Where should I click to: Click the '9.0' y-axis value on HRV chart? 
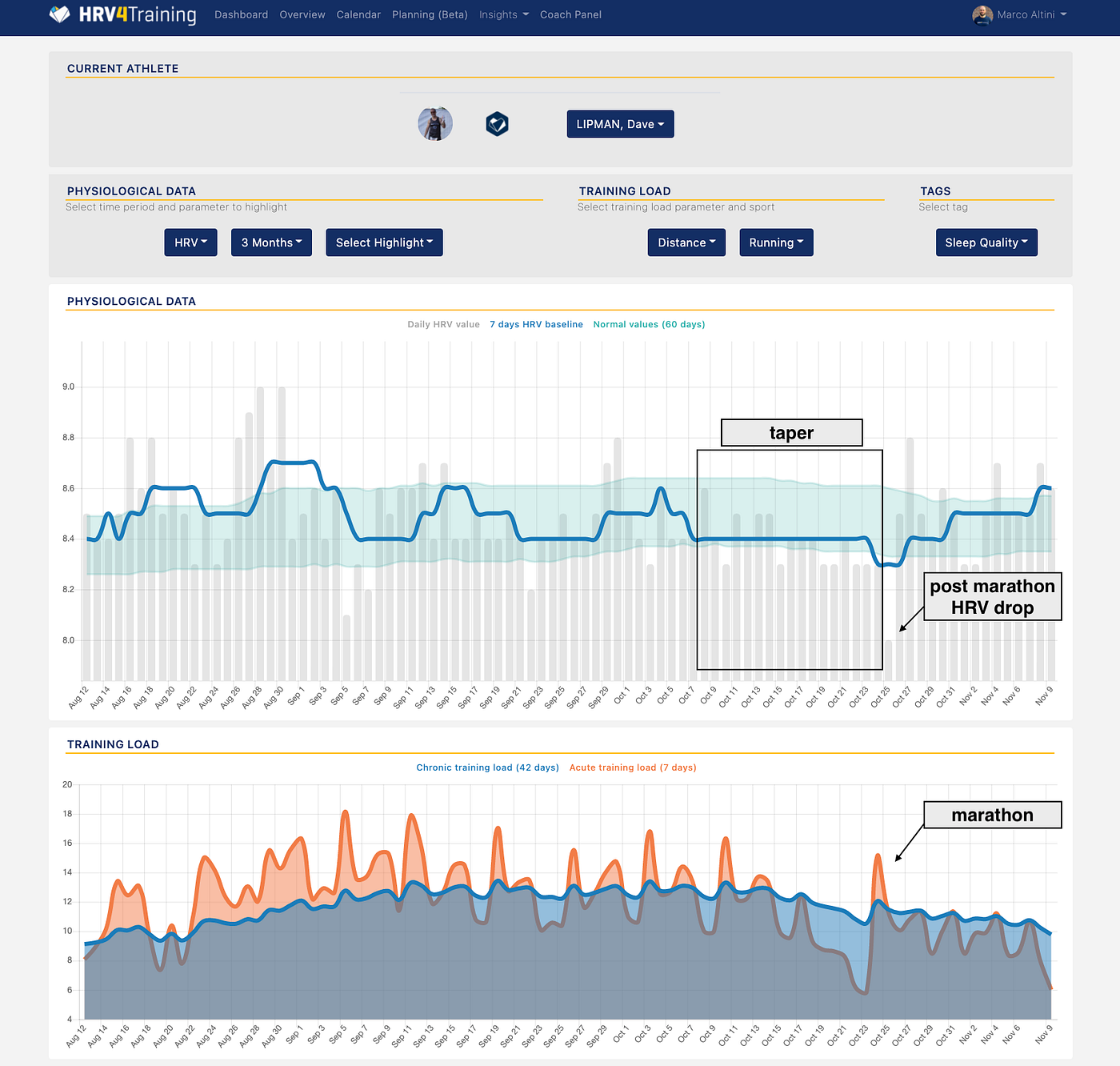click(68, 387)
